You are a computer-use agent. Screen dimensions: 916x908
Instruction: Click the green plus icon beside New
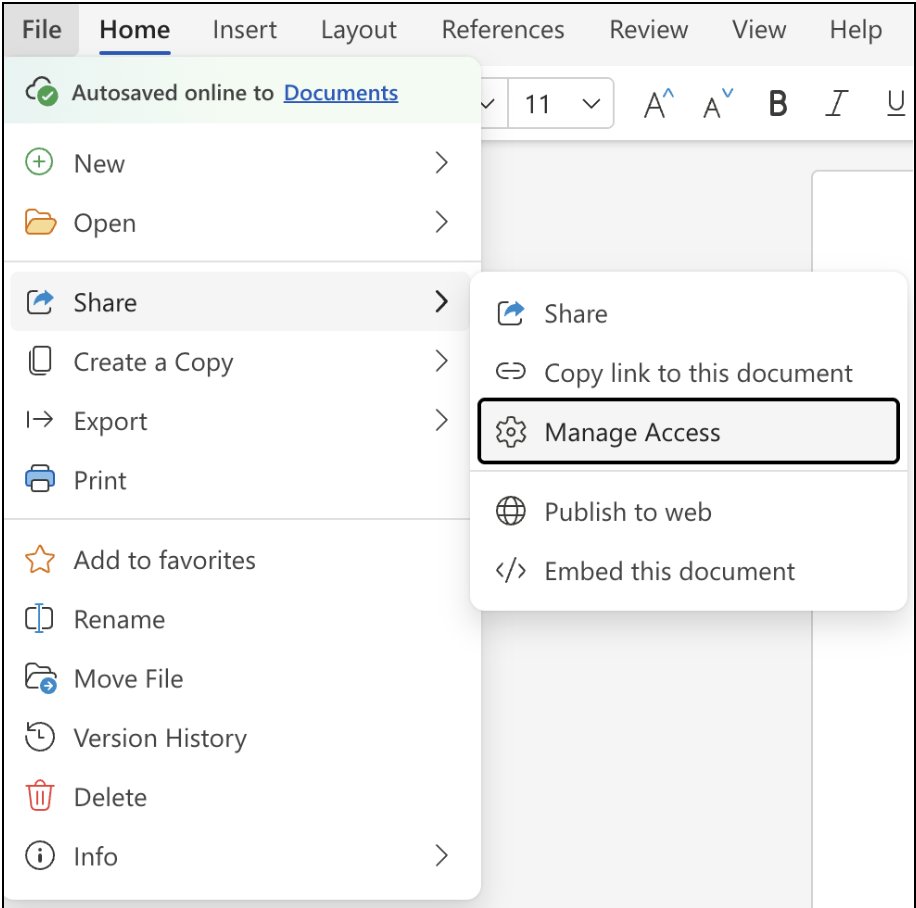click(39, 162)
